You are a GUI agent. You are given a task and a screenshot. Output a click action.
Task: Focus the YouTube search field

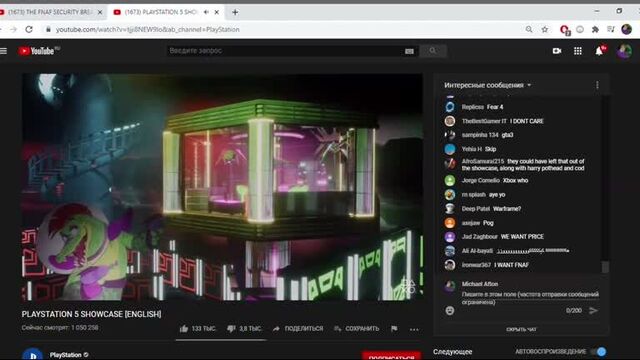coord(285,51)
